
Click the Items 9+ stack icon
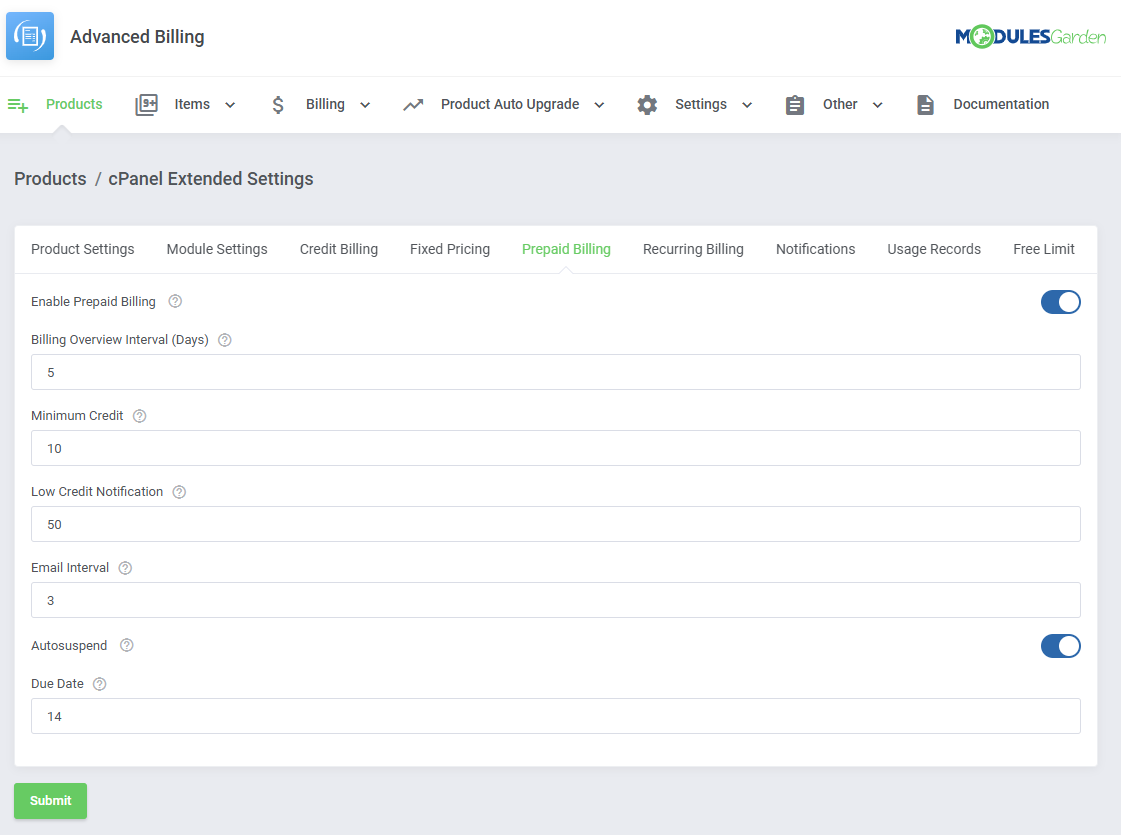tap(147, 104)
